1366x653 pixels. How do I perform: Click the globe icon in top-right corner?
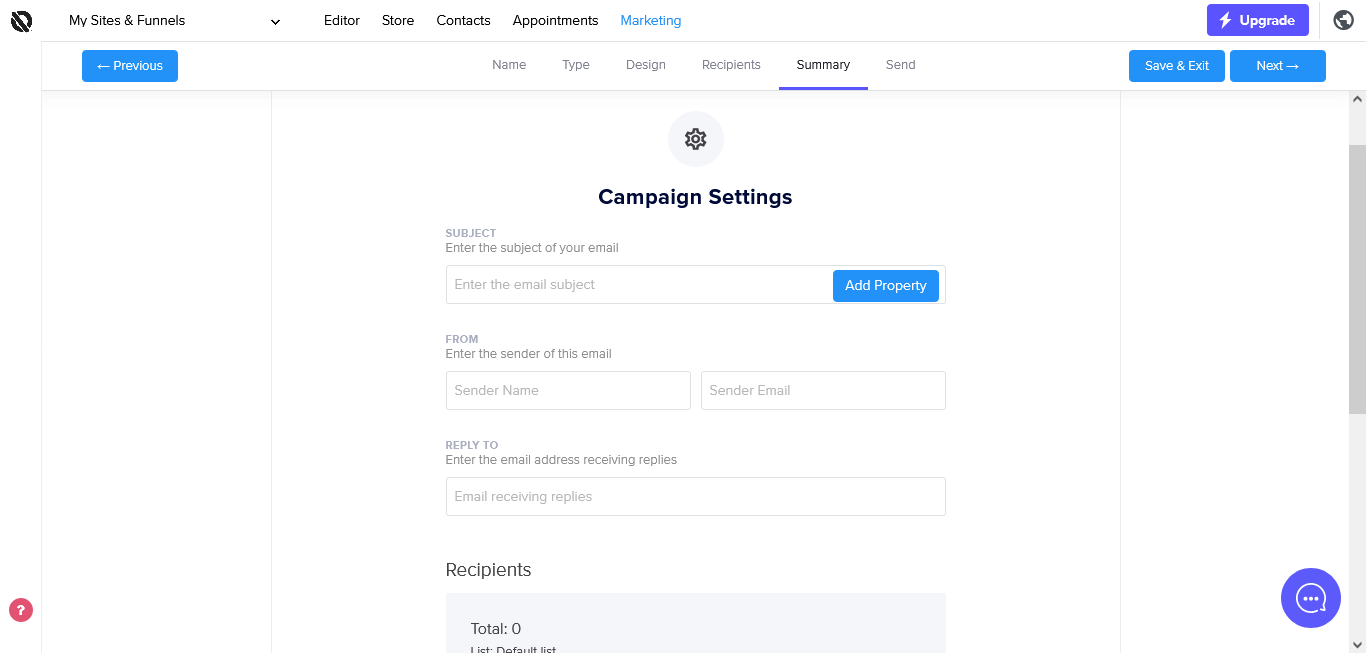tap(1344, 20)
